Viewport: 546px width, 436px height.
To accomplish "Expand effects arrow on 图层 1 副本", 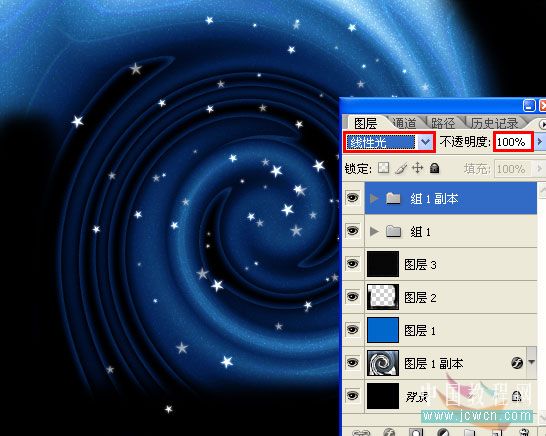I will [531, 362].
